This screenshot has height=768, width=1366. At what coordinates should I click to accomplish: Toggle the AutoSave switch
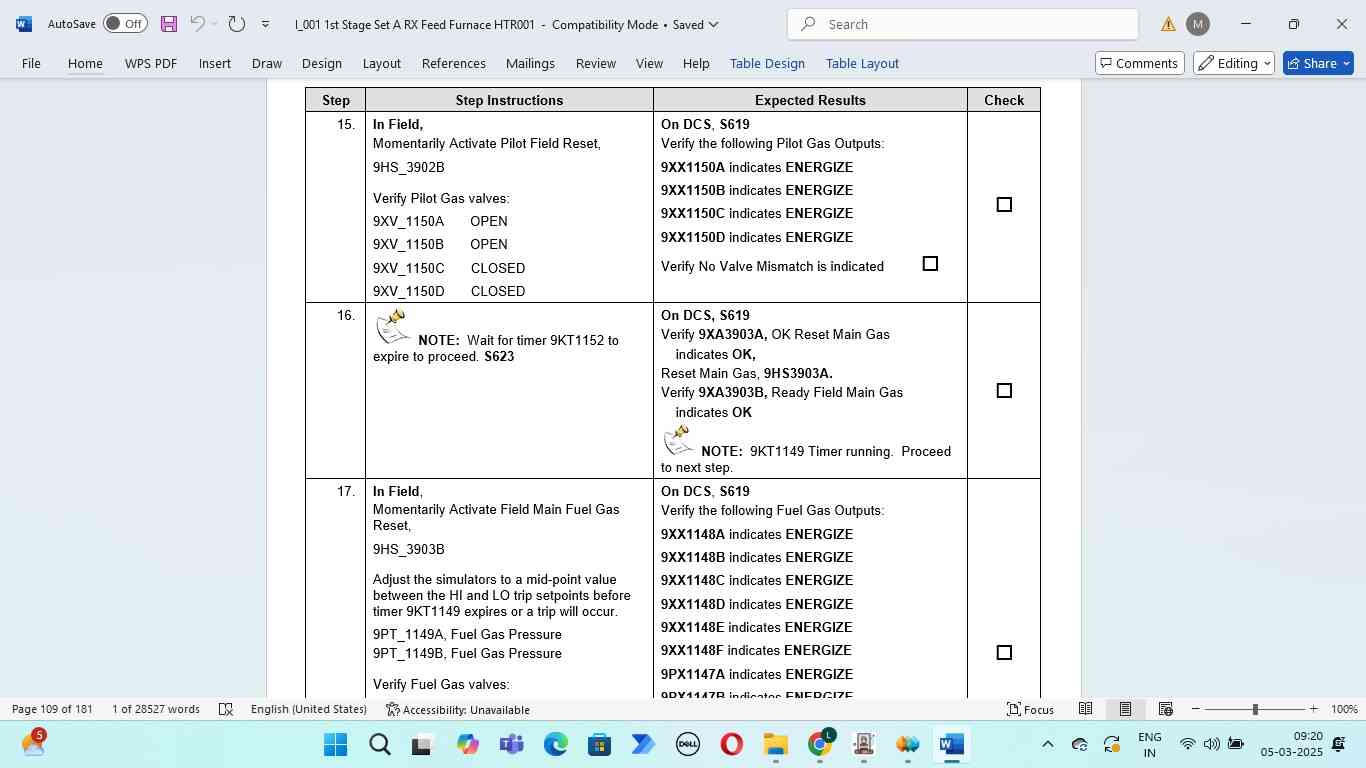point(125,24)
